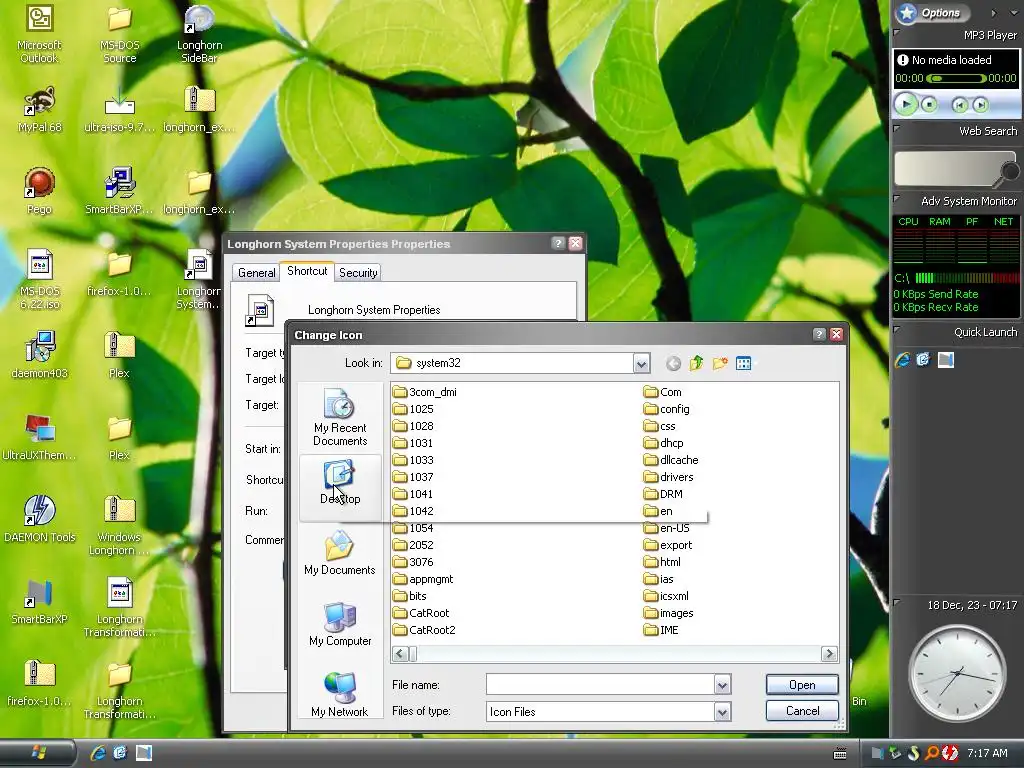
Task: Launch Outlook Express from sidebar Quick Launch
Action: [x=923, y=360]
